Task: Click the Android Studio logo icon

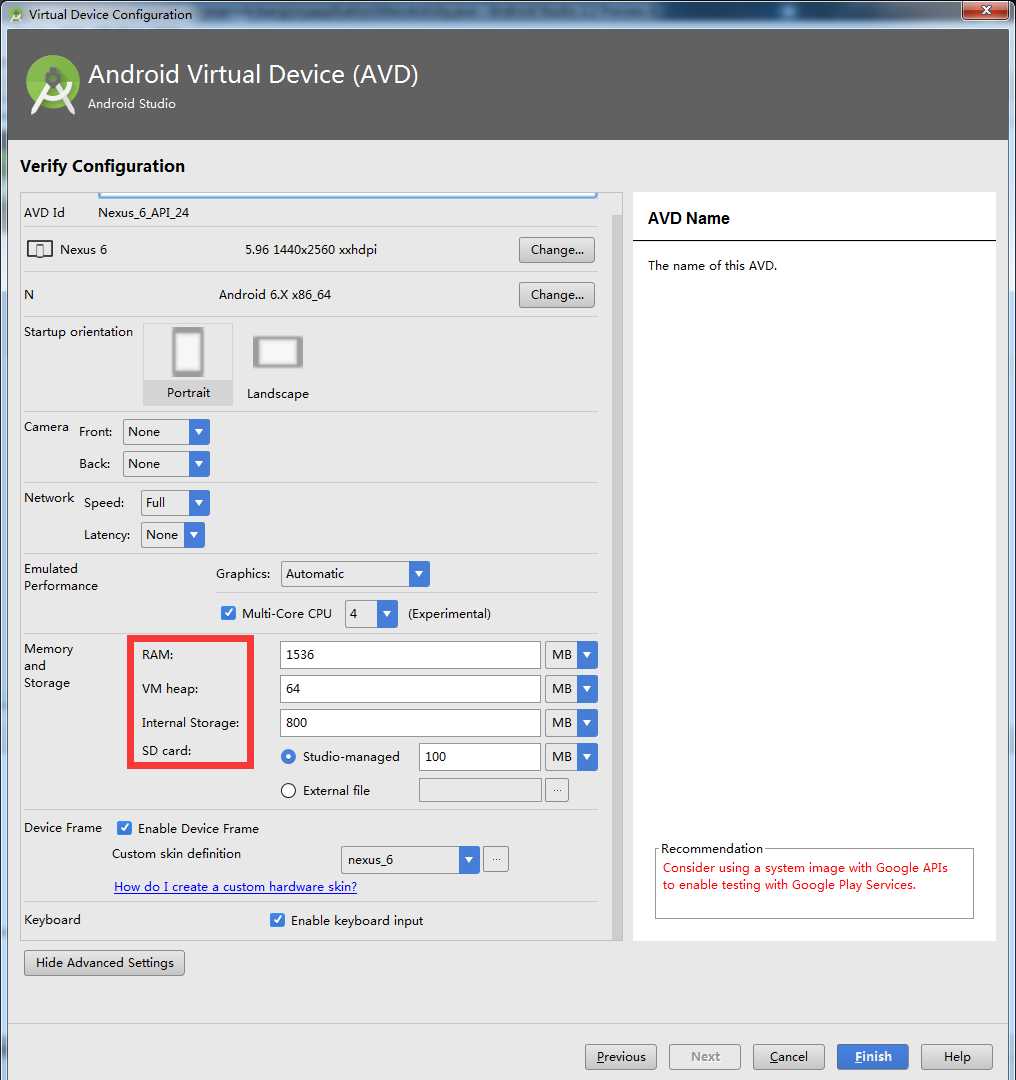Action: 52,85
